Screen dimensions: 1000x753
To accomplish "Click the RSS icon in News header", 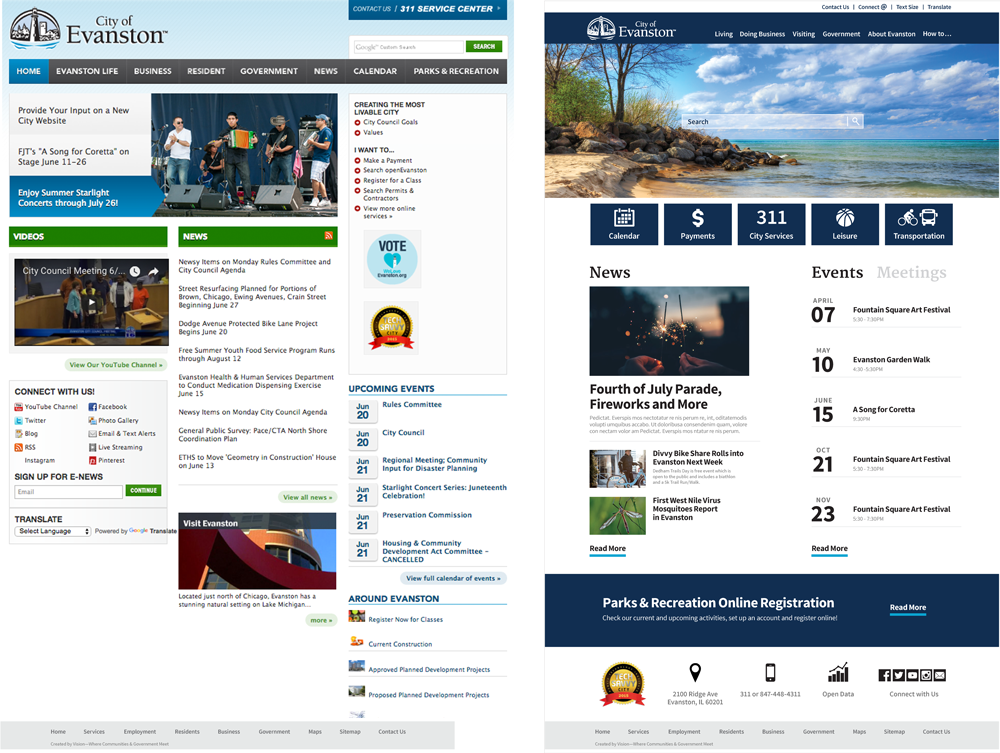I will (x=328, y=236).
